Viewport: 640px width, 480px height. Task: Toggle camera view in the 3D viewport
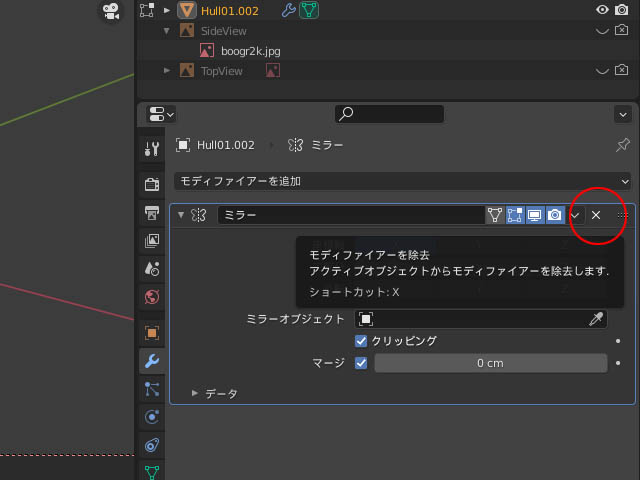click(111, 11)
